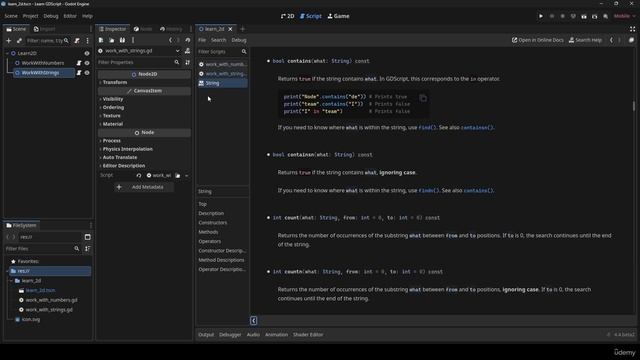Click the Filter Scripts search magnifier
Viewport: 640px width, 360px height.
244,52
